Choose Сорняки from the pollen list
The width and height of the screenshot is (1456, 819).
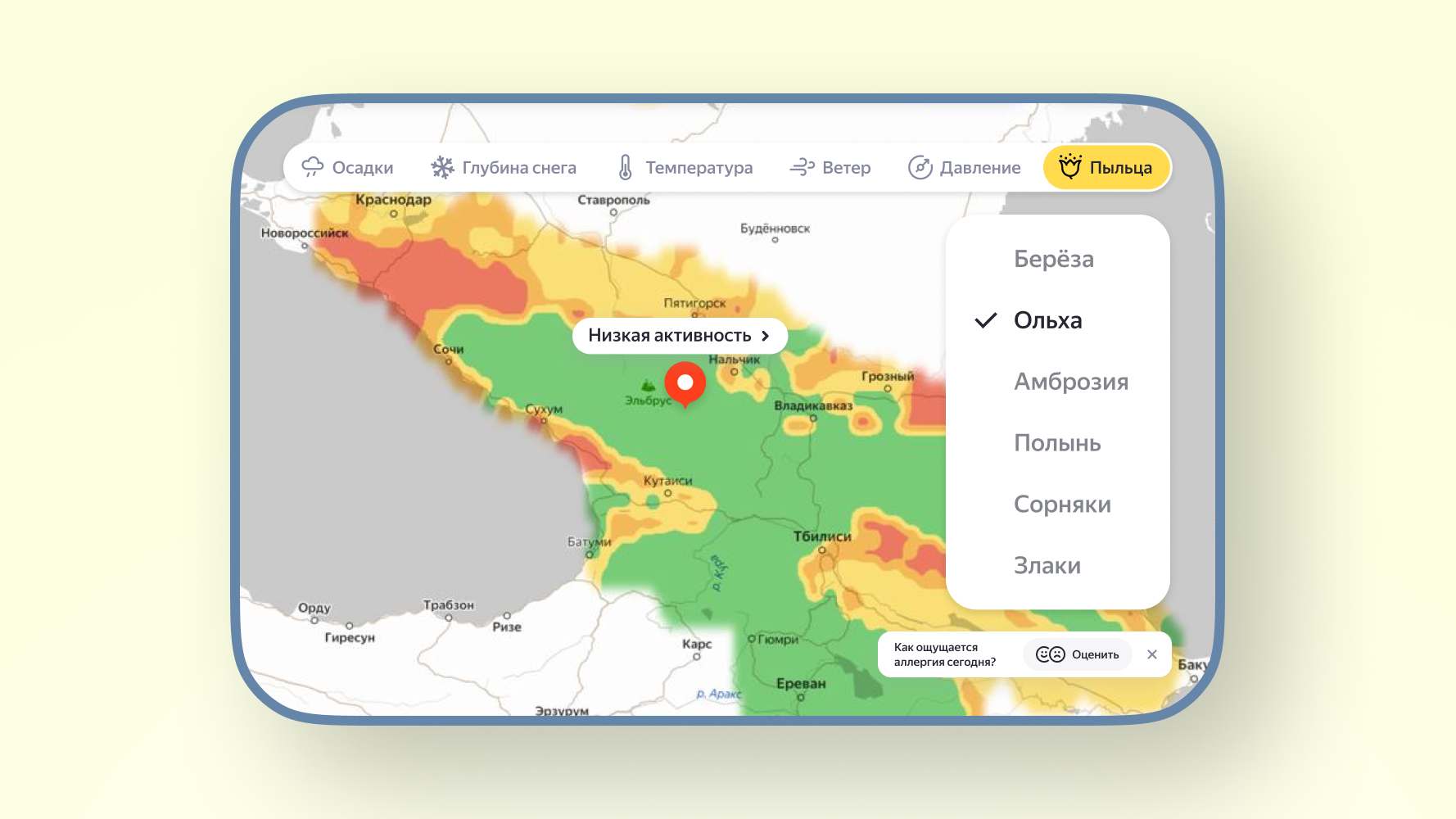[x=1061, y=505]
